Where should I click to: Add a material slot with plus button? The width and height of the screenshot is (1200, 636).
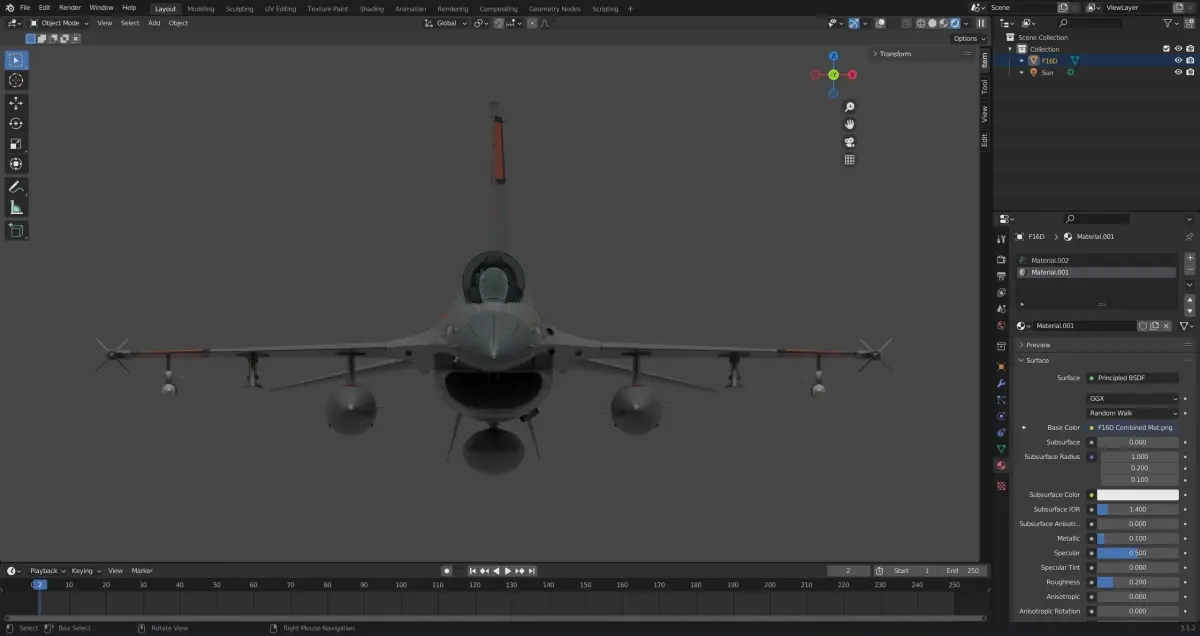point(1190,258)
